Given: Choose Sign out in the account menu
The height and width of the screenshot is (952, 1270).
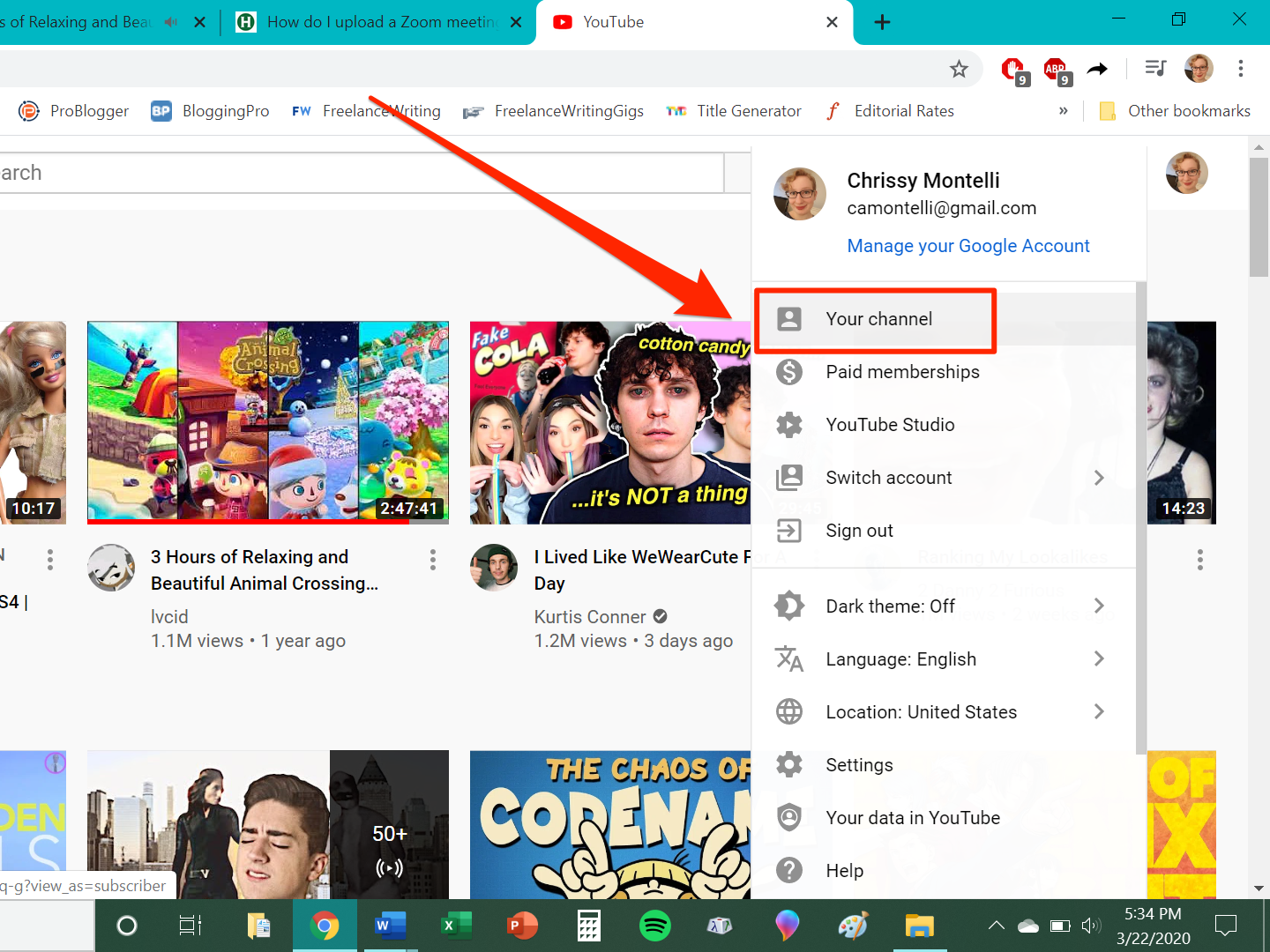Looking at the screenshot, I should pyautogui.click(x=945, y=531).
